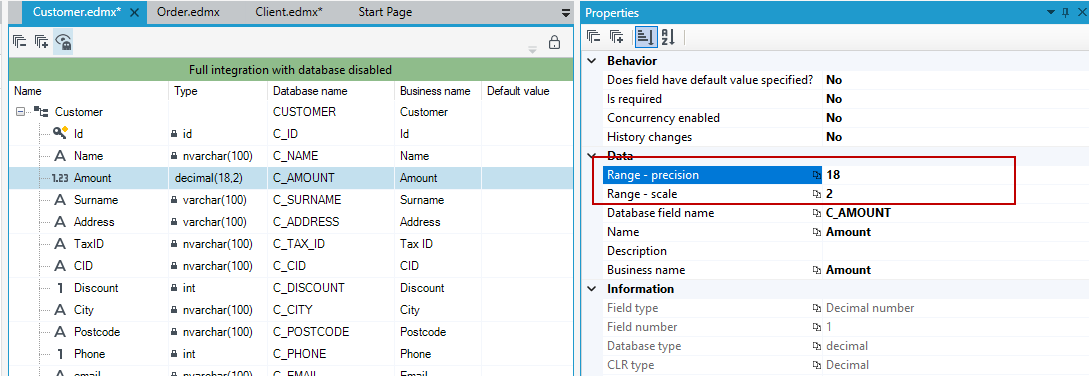This screenshot has width=1089, height=376.
Task: Select the Surname field in the tree
Action: click(x=96, y=200)
